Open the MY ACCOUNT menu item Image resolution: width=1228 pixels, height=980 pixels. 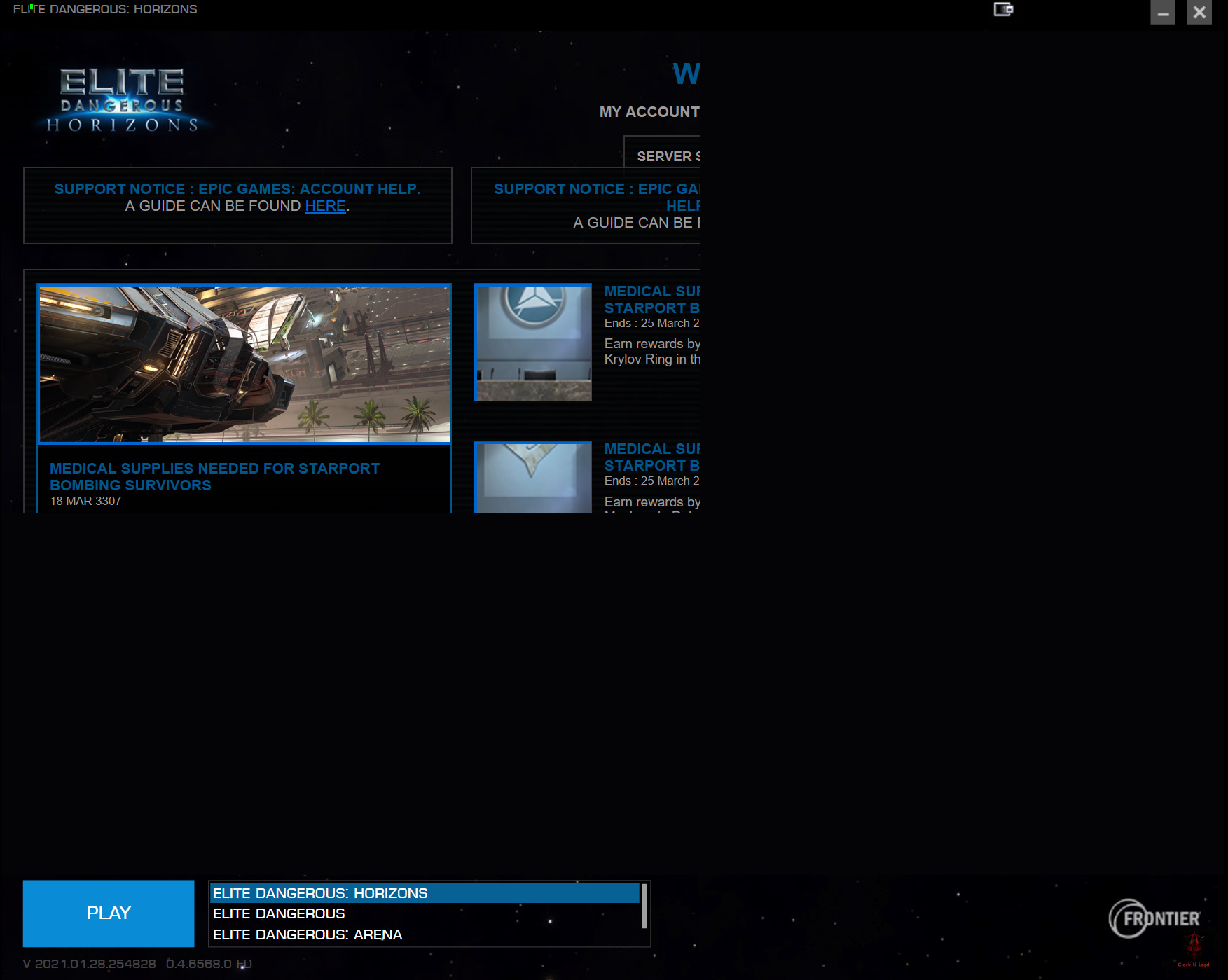[649, 112]
